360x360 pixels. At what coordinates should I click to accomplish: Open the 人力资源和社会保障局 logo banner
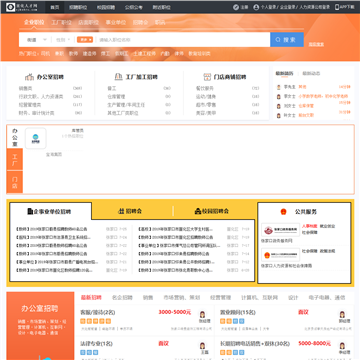tap(281, 255)
